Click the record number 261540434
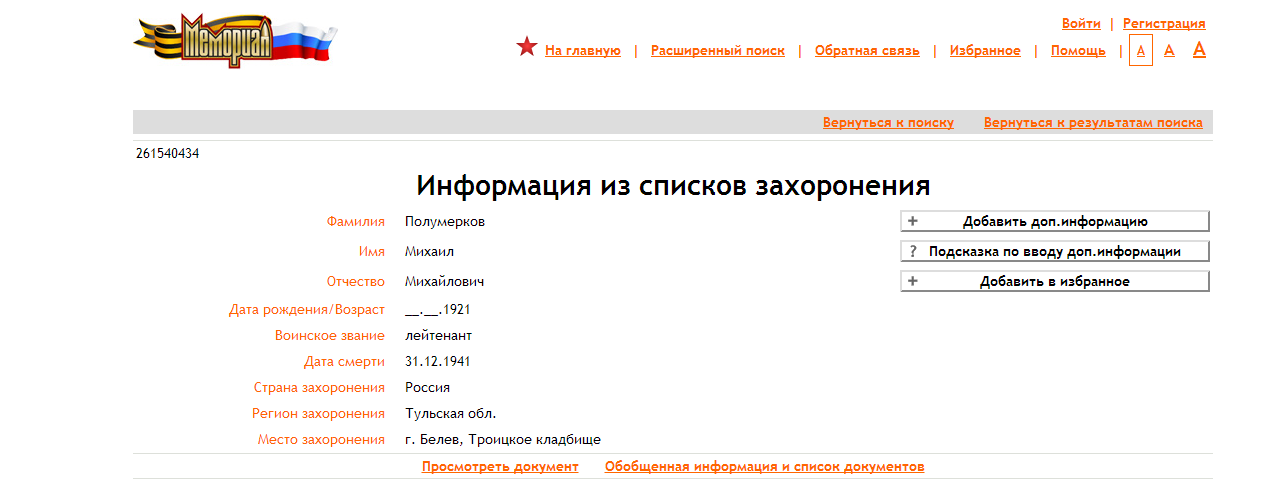The width and height of the screenshot is (1271, 485). [x=168, y=154]
